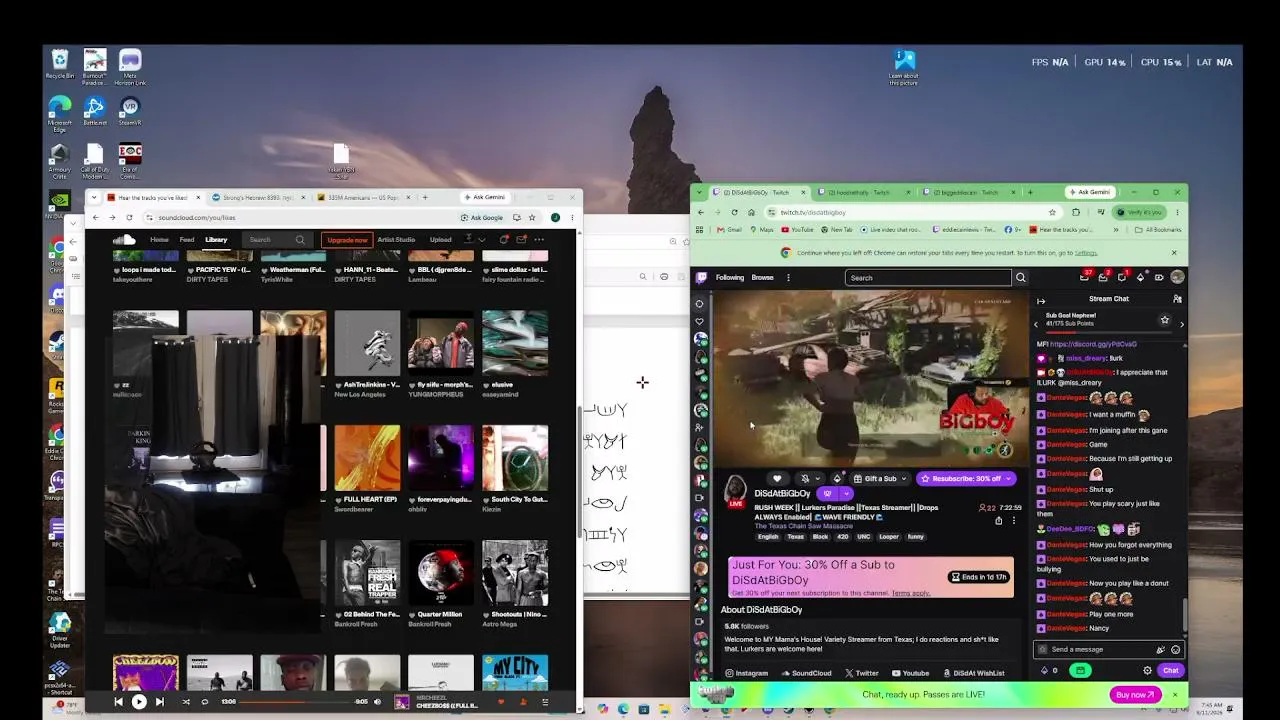Toggle like on South City To Gut track

pyautogui.click(x=486, y=499)
